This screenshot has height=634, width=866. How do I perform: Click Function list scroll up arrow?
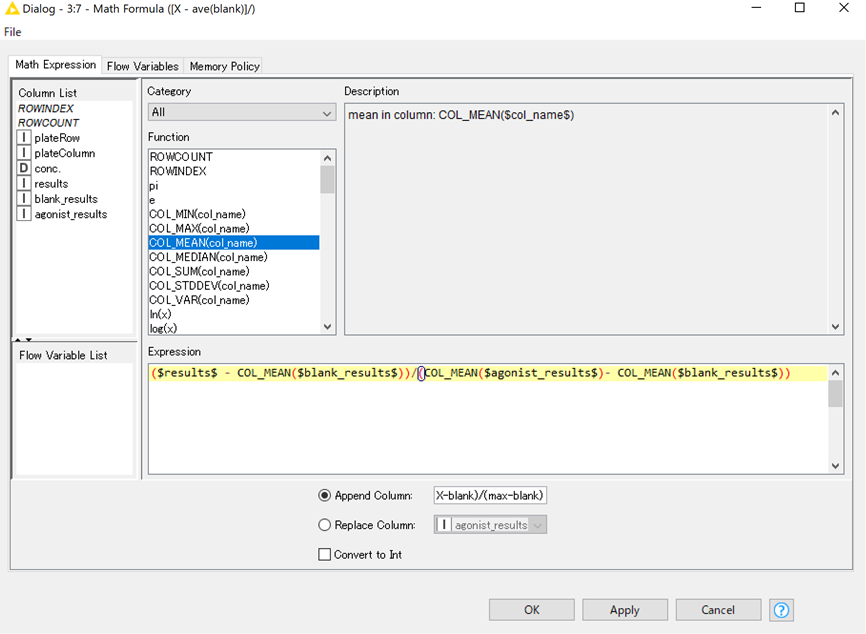point(328,158)
